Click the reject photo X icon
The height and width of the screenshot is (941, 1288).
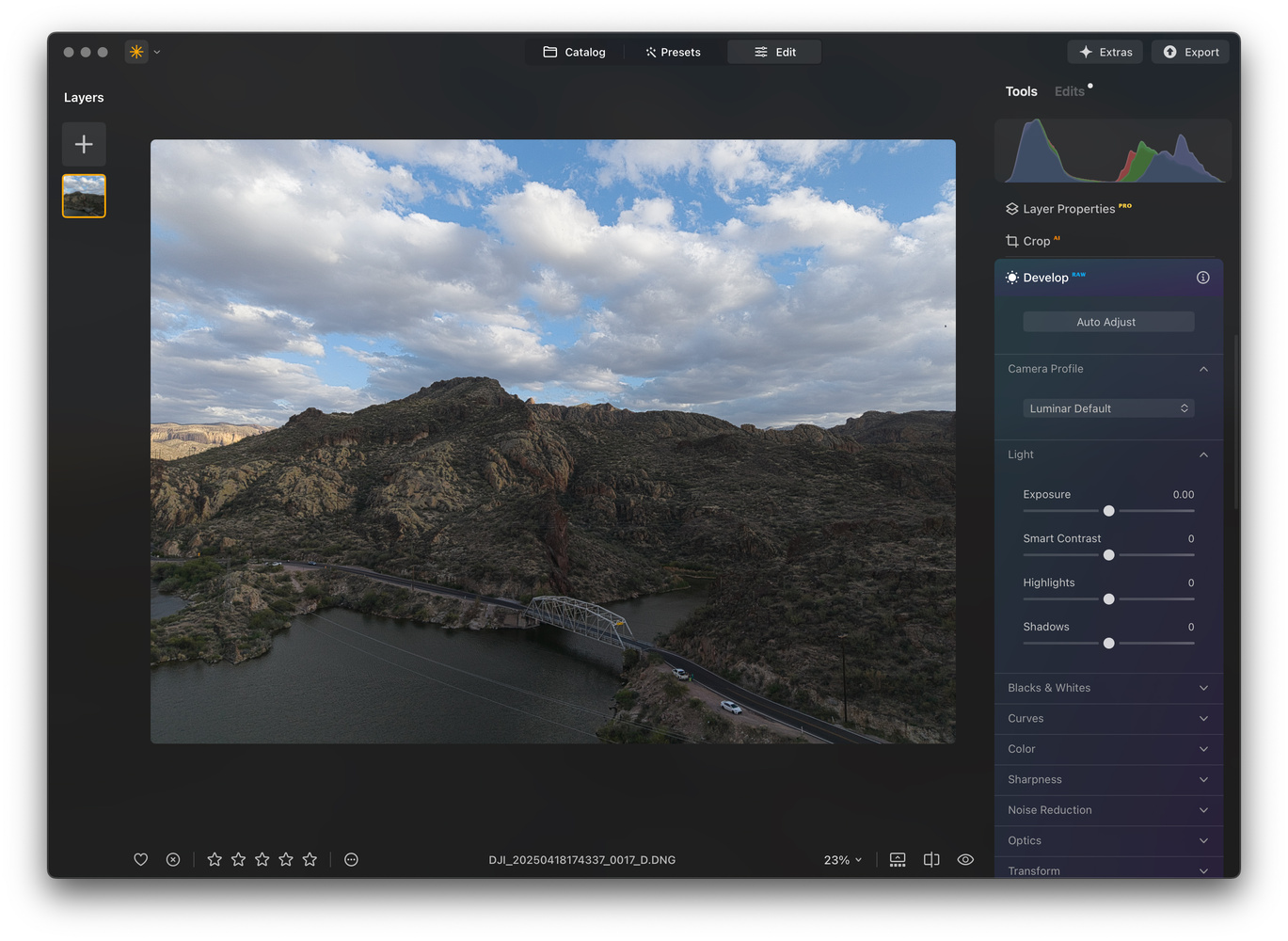tap(173, 859)
